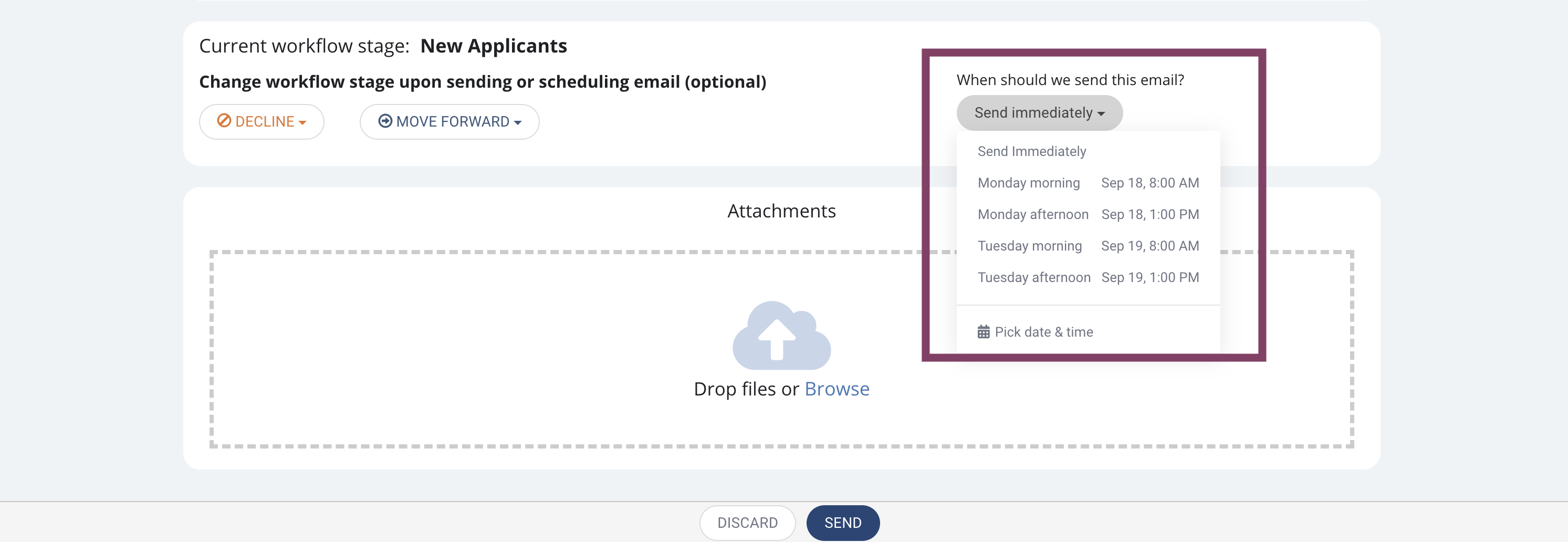The width and height of the screenshot is (1568, 542).
Task: Choose Tuesday morning Sep 19, 8:00 AM
Action: pyautogui.click(x=1089, y=246)
